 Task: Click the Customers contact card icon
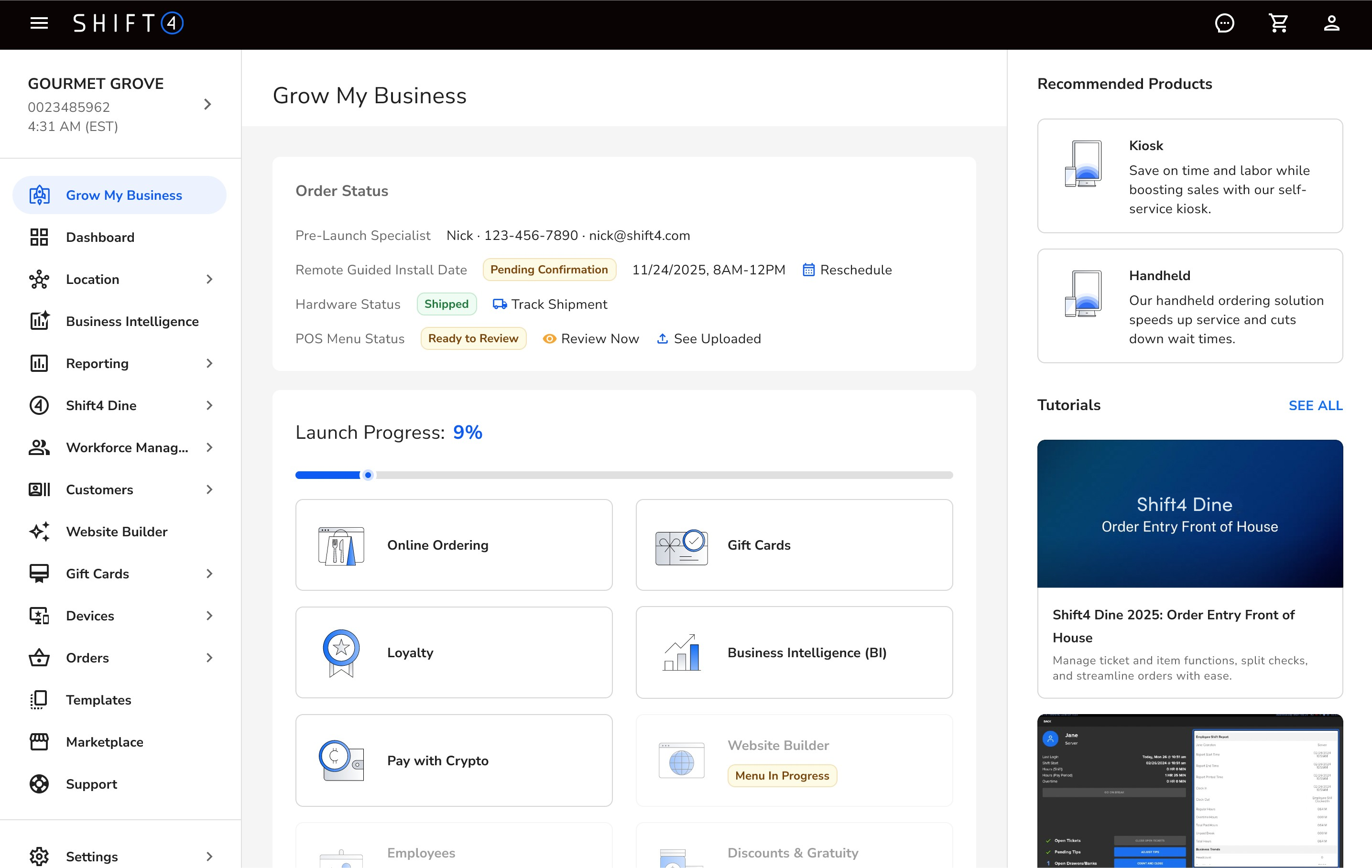point(39,489)
